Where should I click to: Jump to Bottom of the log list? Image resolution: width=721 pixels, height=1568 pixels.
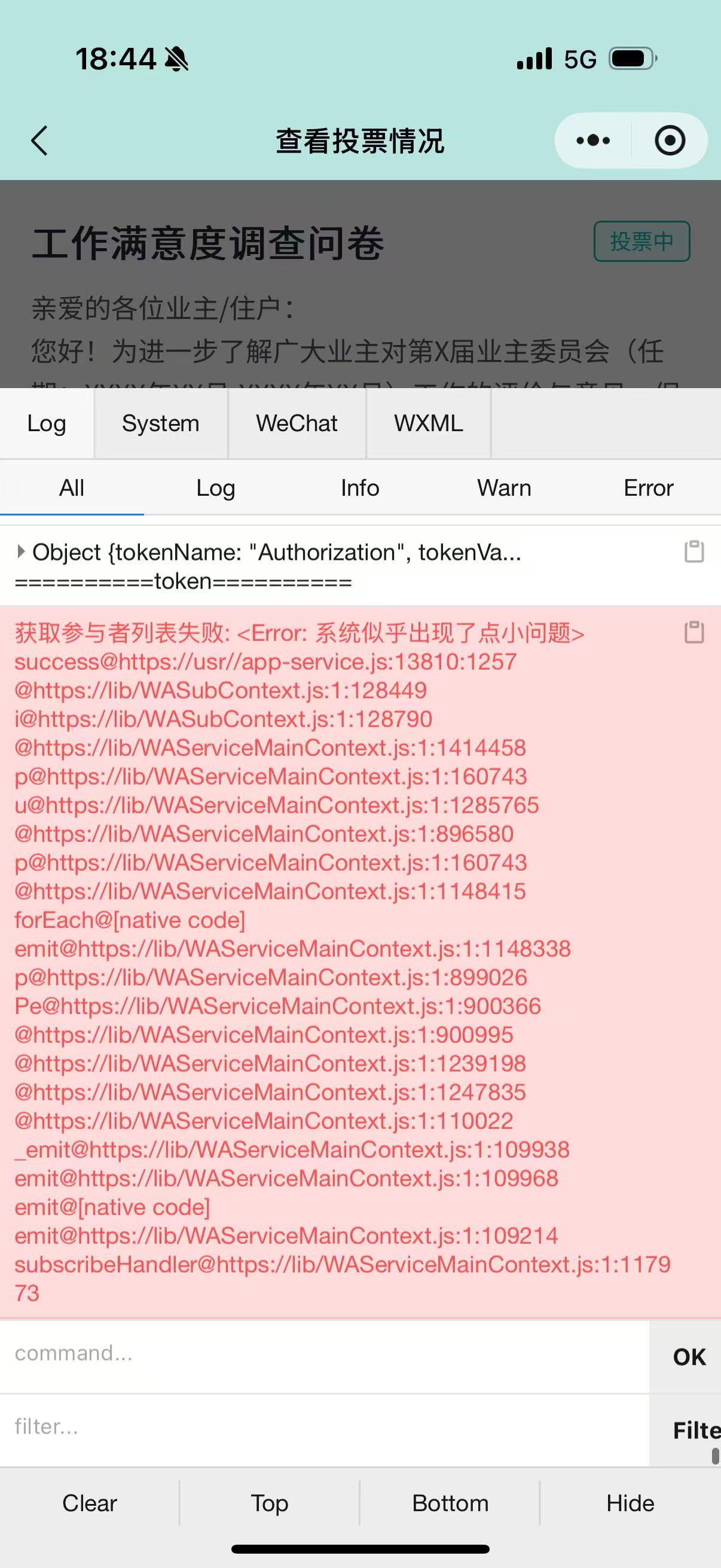tap(450, 1503)
